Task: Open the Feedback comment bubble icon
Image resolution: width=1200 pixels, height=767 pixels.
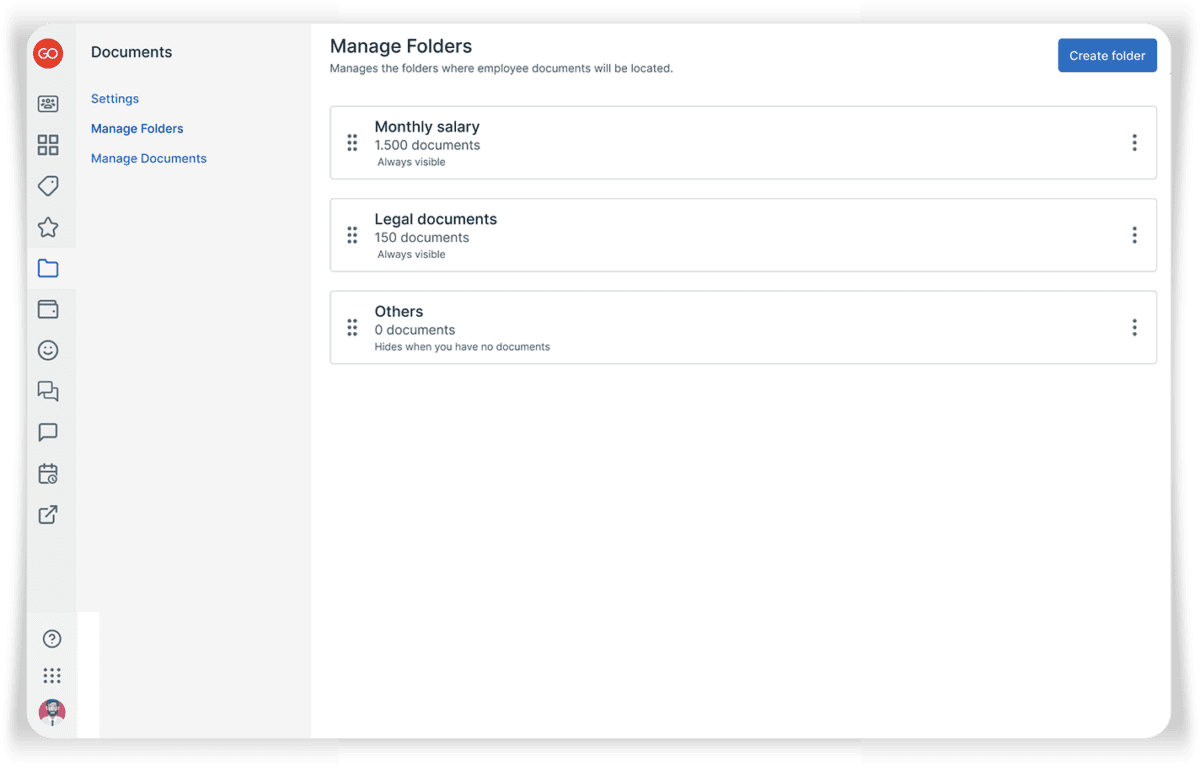Action: tap(47, 432)
